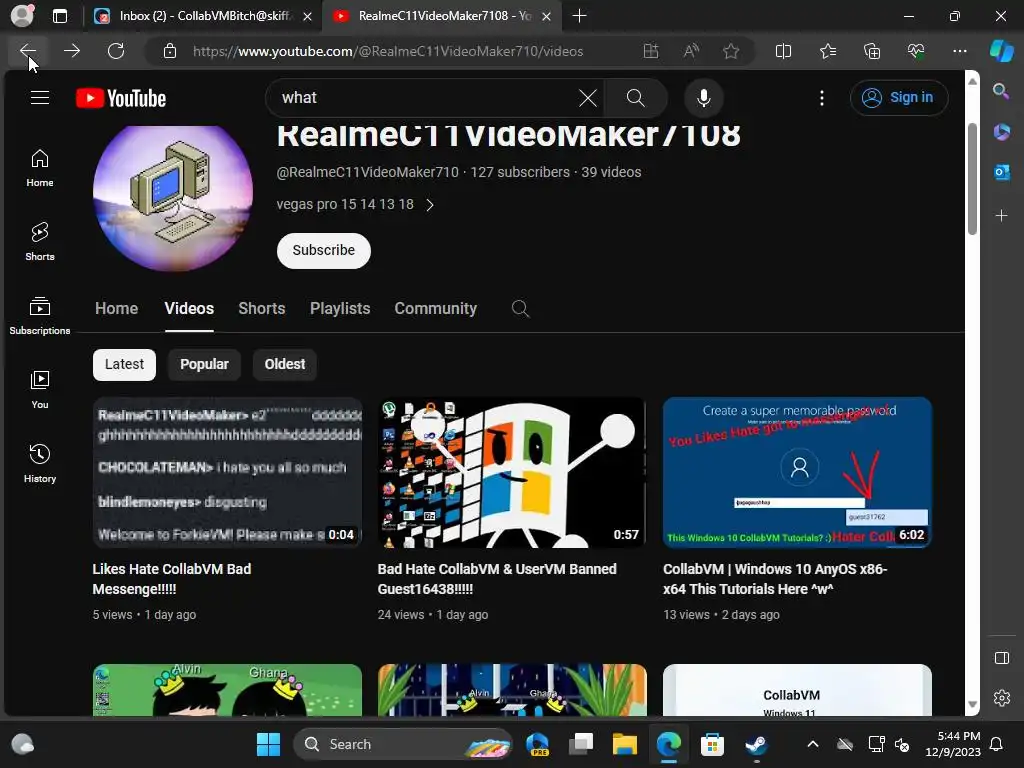Click the page vertical scrollbar
The height and width of the screenshot is (768, 1024).
(x=972, y=179)
